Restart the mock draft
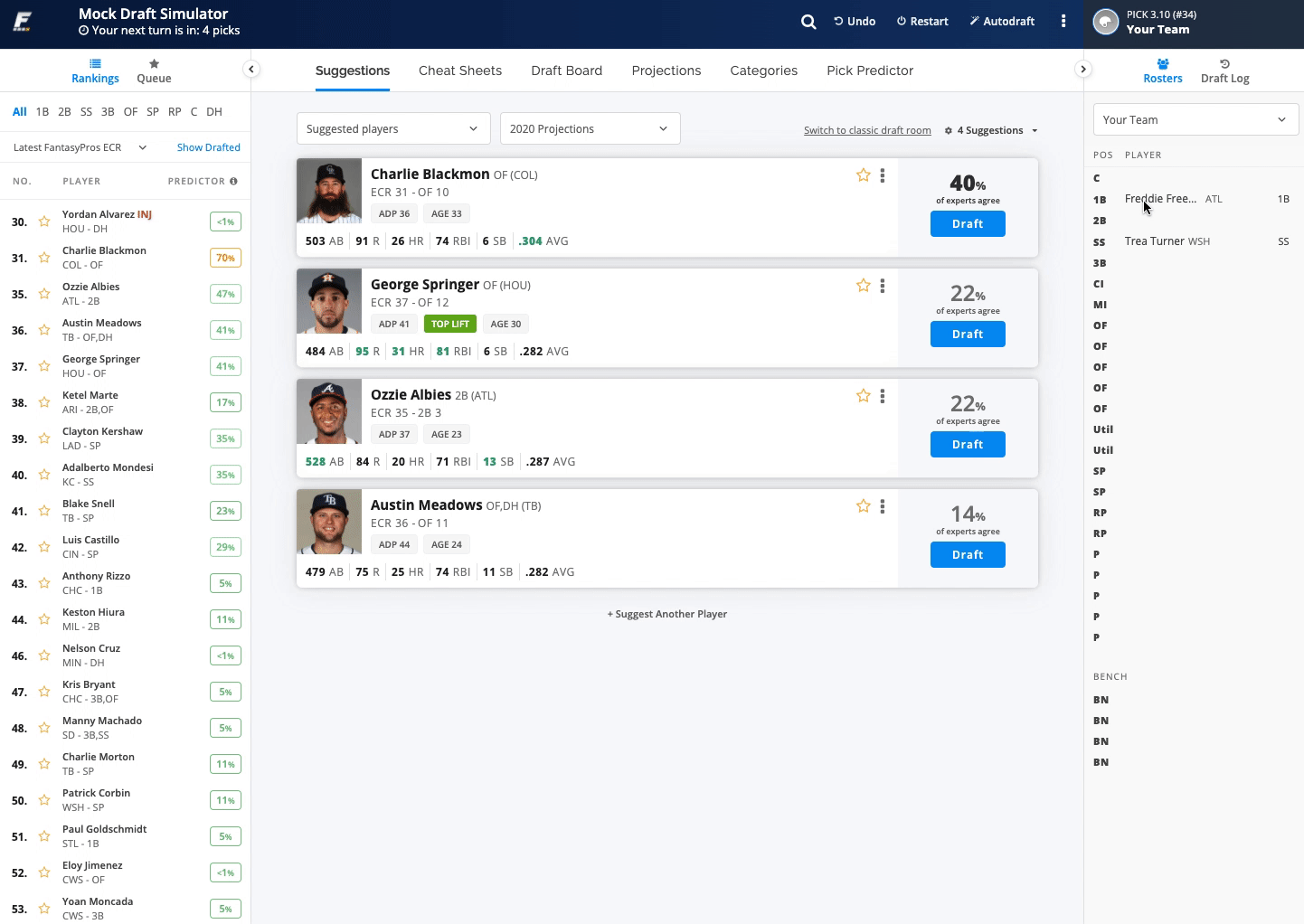Screen dimensions: 1304x924 [x=922, y=22]
